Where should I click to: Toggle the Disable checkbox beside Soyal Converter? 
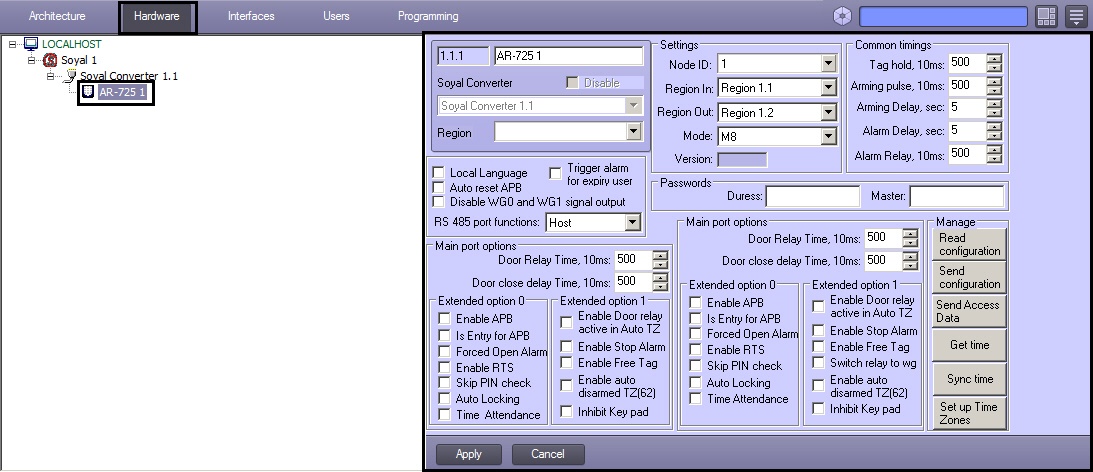(572, 83)
